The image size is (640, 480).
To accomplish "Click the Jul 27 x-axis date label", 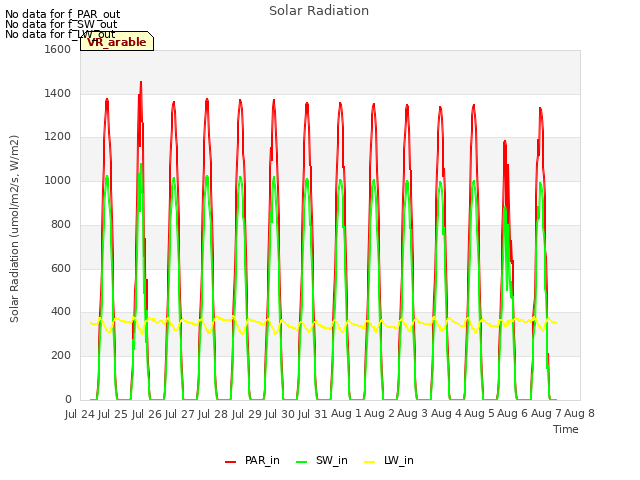I will pyautogui.click(x=180, y=414).
